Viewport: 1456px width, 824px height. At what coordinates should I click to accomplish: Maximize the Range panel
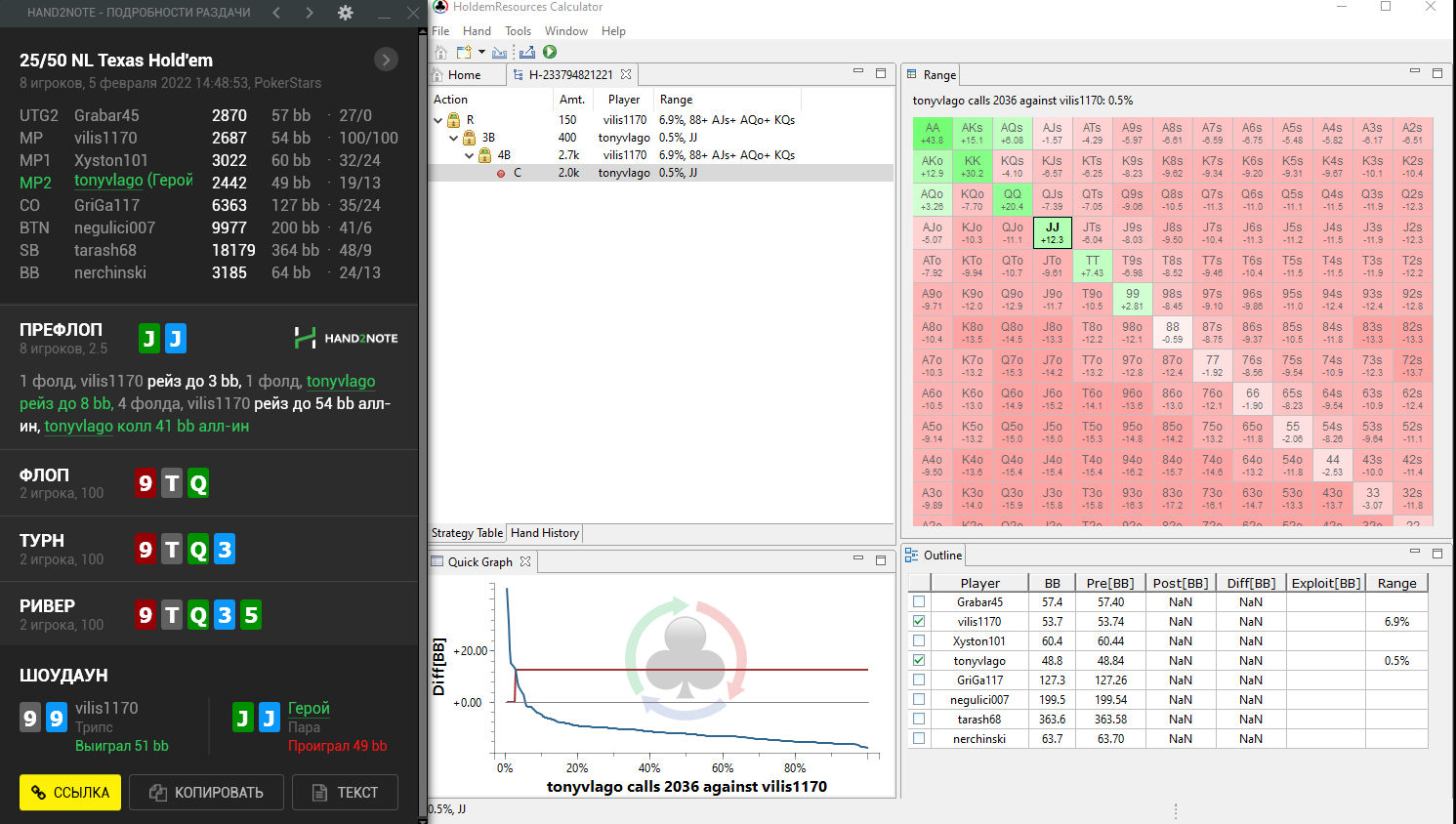[1436, 72]
